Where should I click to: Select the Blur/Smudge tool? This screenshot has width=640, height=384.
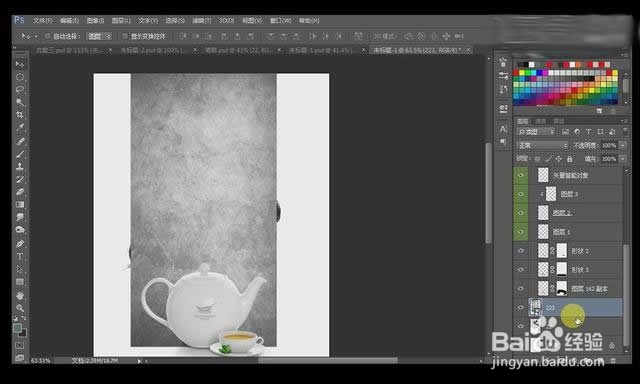[x=20, y=217]
